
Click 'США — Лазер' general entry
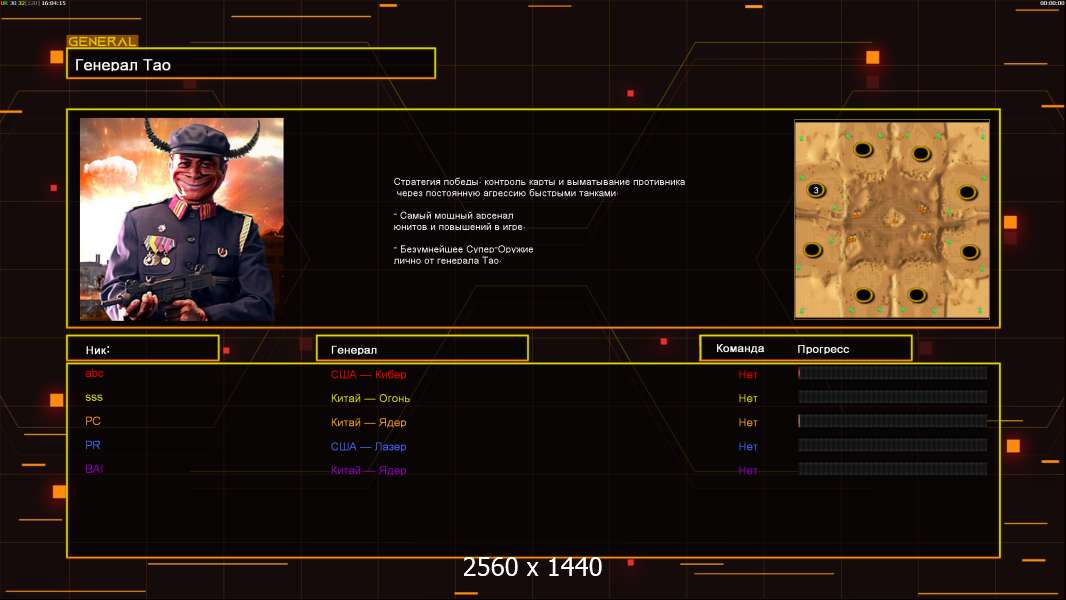click(368, 446)
